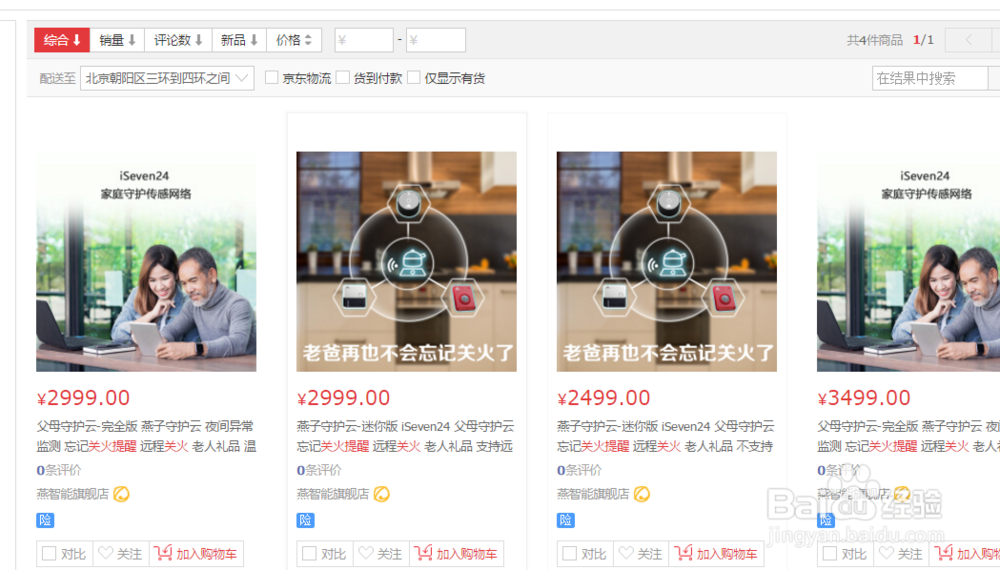Go to previous results page arrow
The image size is (1000, 570).
click(968, 40)
